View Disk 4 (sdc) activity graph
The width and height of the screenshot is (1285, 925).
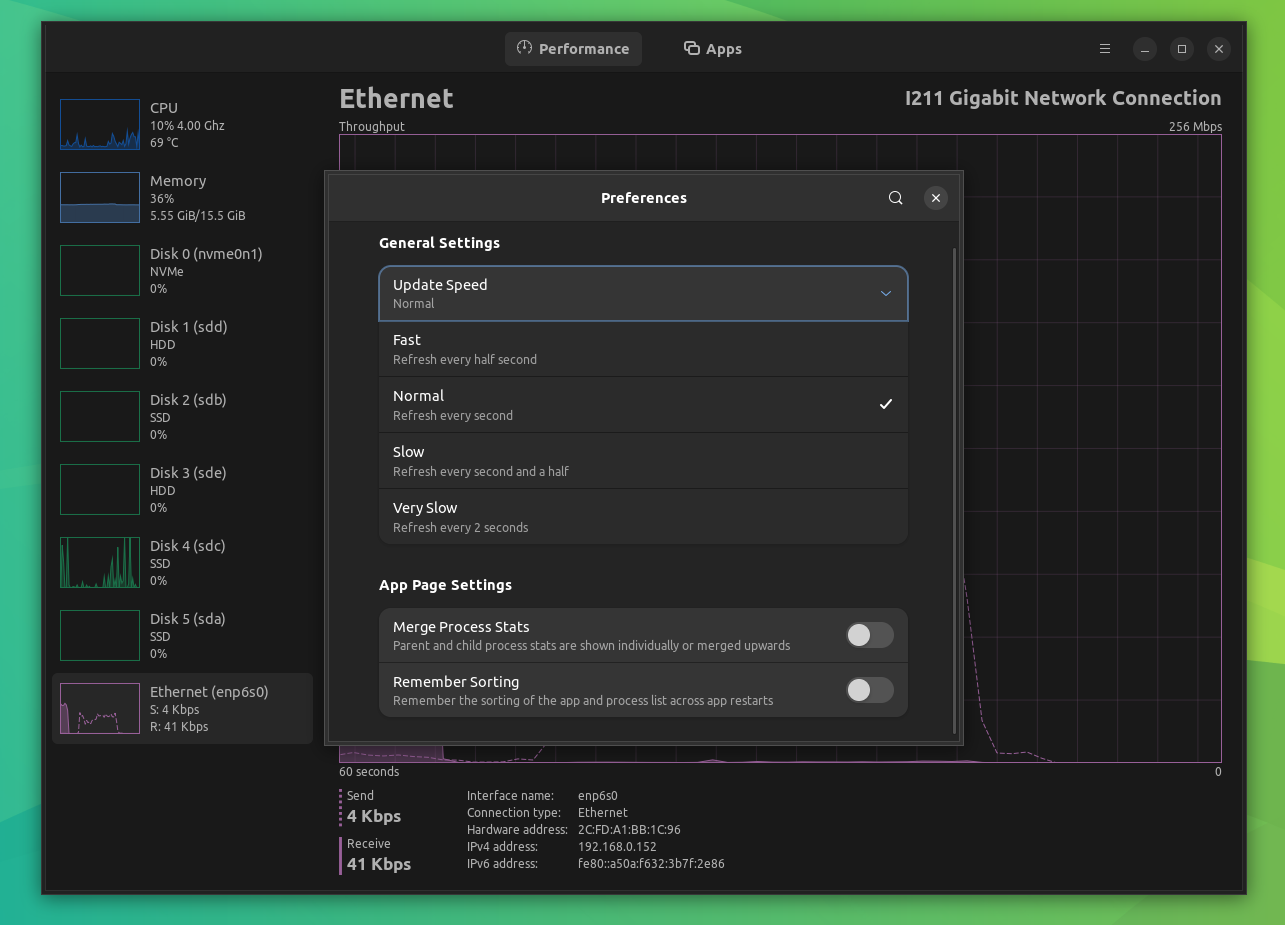100,562
